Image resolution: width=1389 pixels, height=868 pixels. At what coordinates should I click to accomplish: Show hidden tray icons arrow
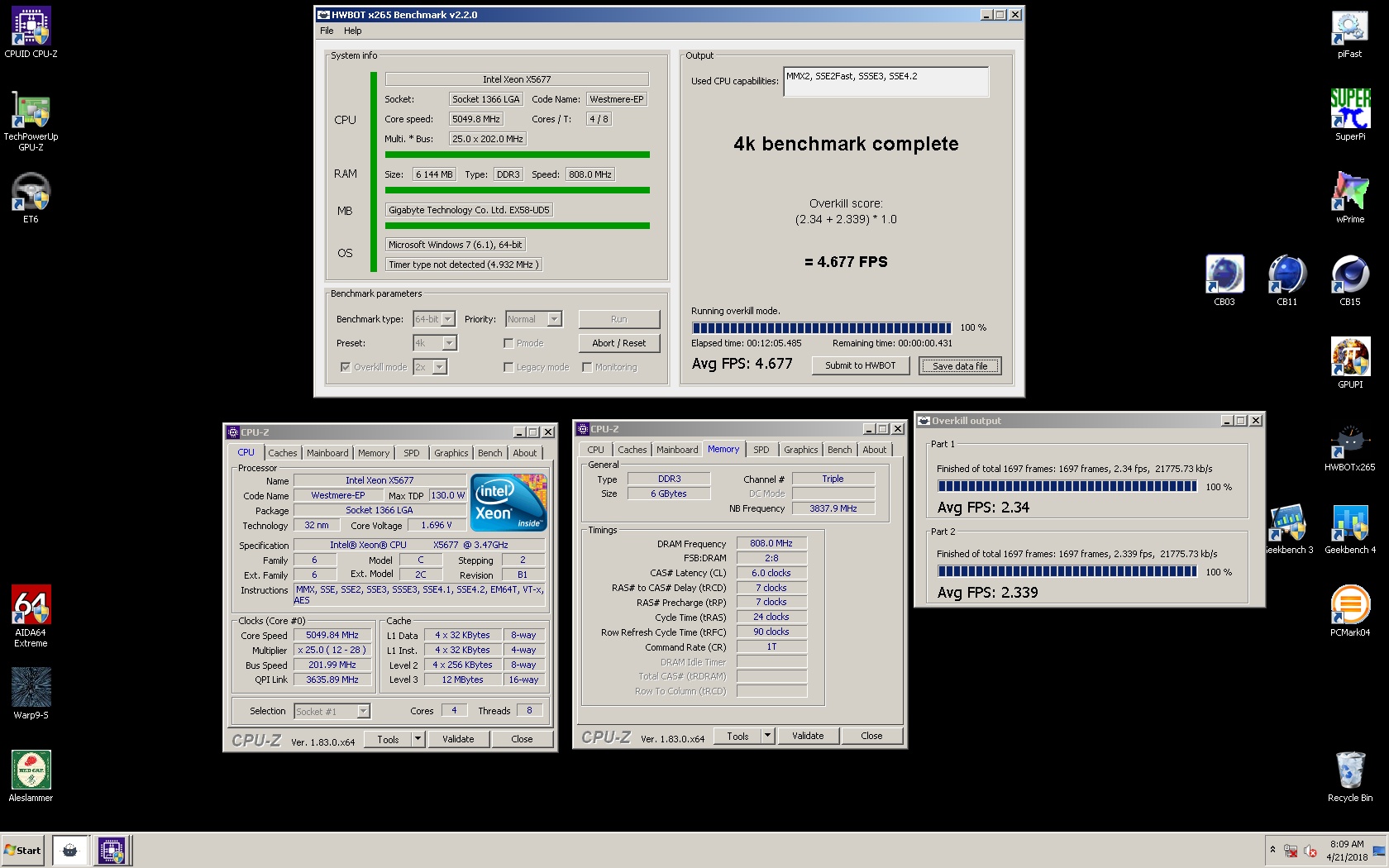coord(1272,850)
